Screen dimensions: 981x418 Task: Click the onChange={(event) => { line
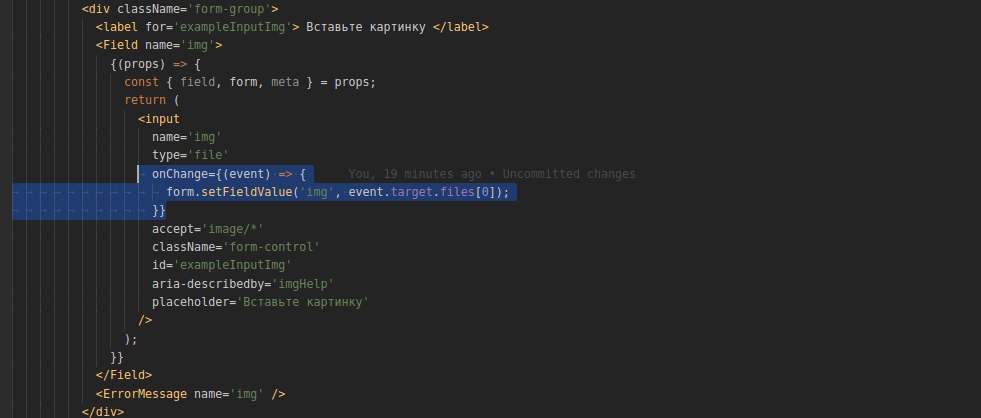click(229, 174)
